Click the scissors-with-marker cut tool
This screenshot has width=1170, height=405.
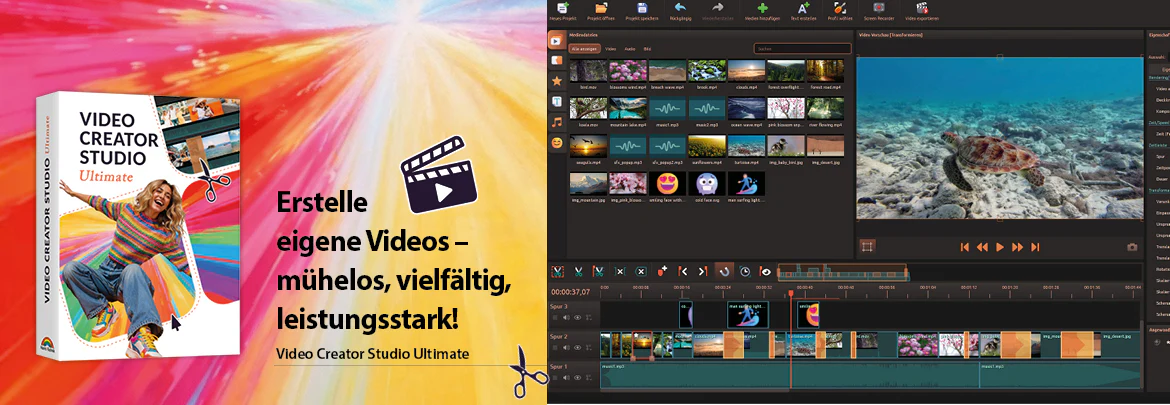coord(598,271)
